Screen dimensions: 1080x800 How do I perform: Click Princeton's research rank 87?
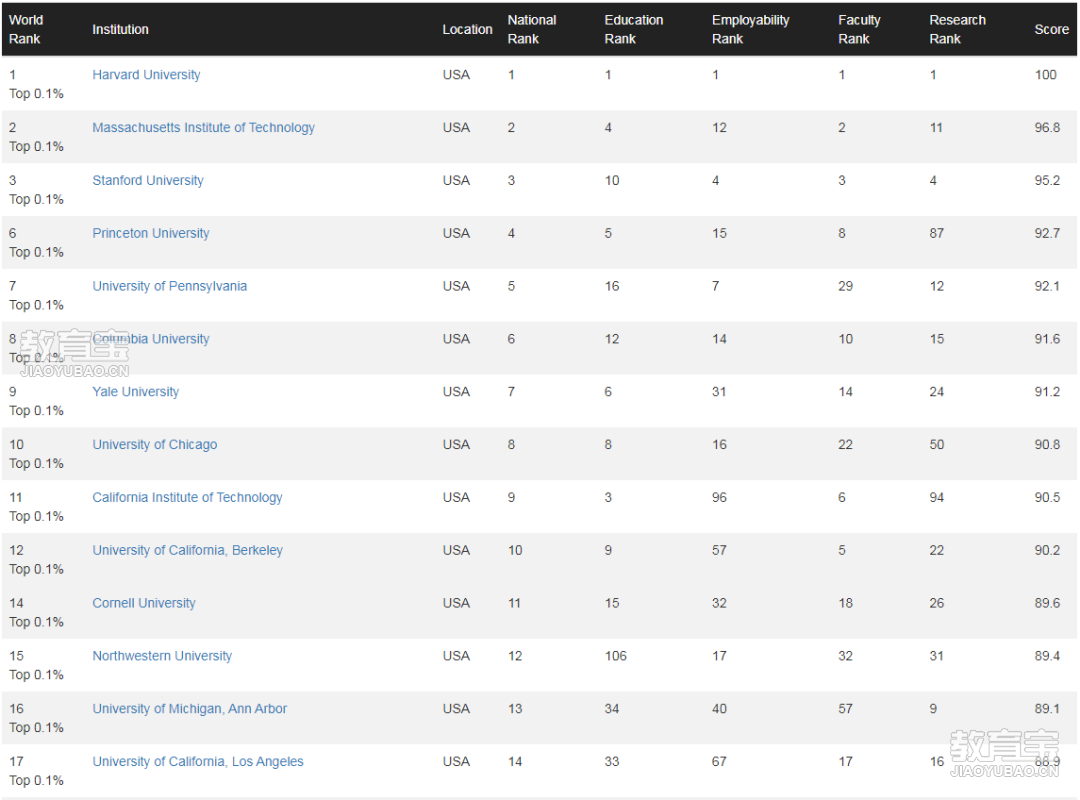tap(936, 233)
